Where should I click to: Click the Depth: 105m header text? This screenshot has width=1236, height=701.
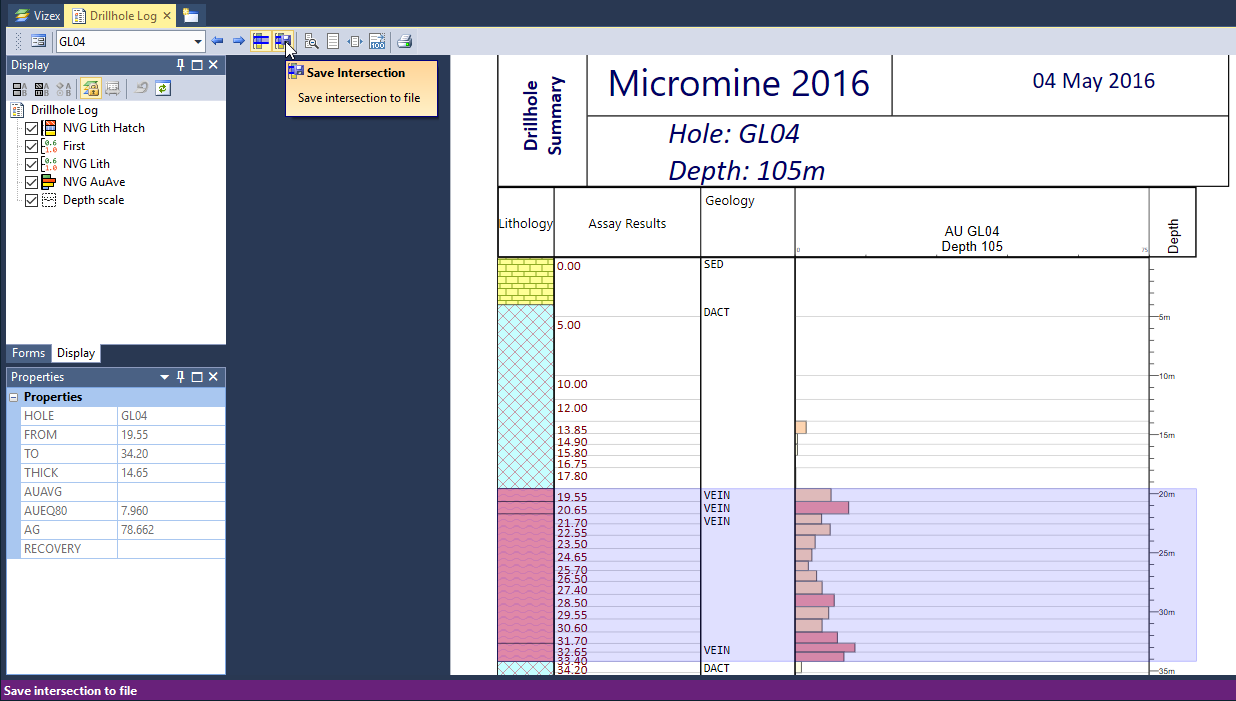[x=747, y=170]
